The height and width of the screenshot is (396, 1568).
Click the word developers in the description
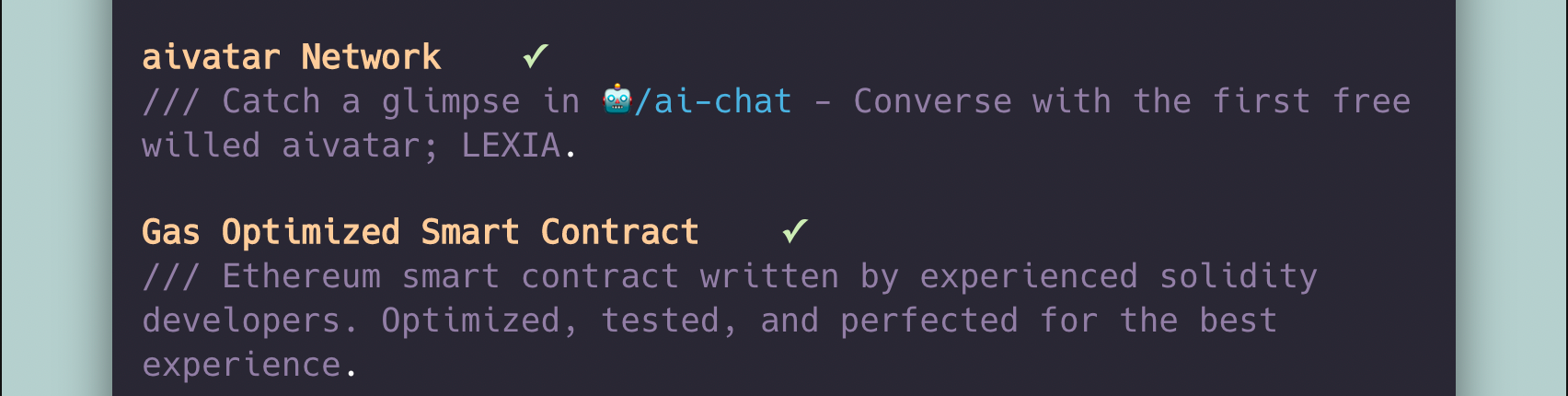(241, 320)
